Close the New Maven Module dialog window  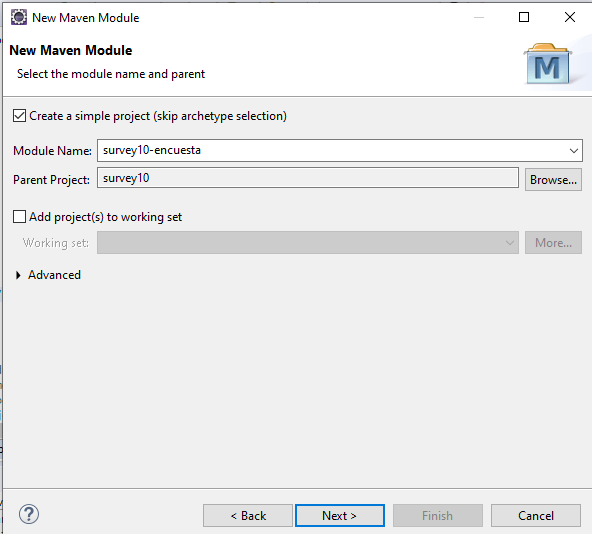570,17
